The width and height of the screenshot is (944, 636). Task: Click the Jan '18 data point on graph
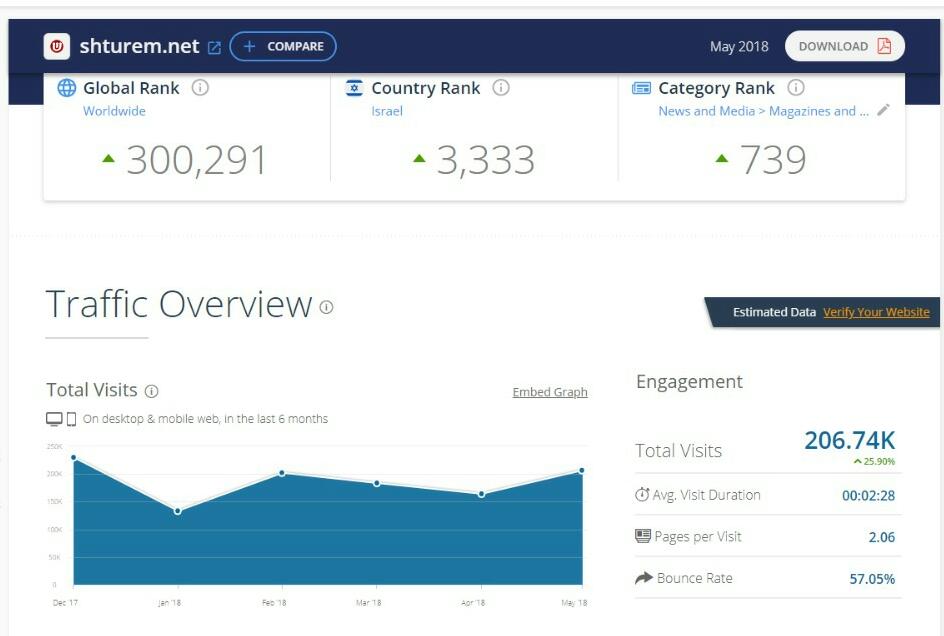[178, 511]
